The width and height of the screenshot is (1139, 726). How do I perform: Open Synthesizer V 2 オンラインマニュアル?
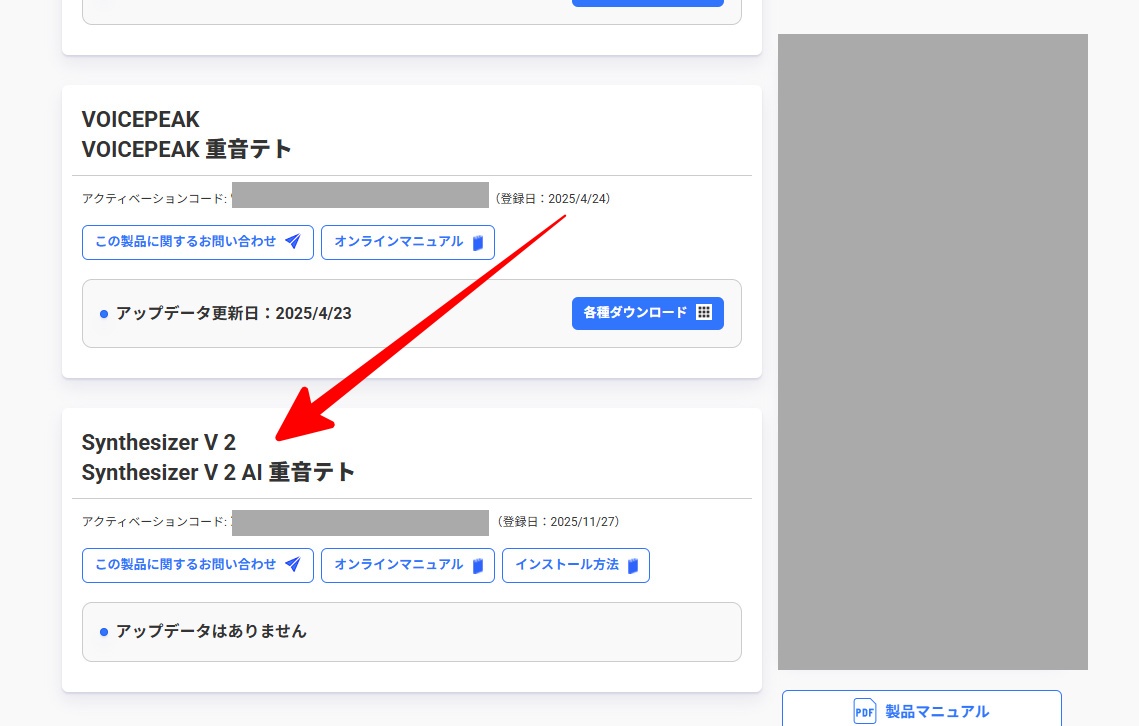click(x=399, y=565)
